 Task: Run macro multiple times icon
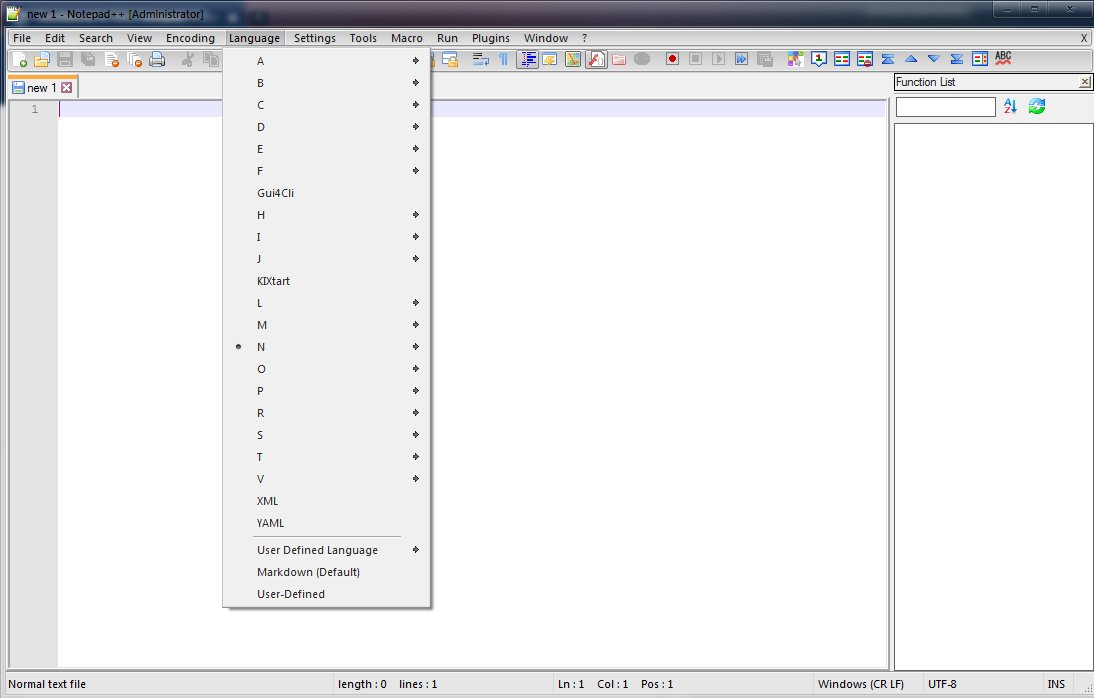point(742,59)
